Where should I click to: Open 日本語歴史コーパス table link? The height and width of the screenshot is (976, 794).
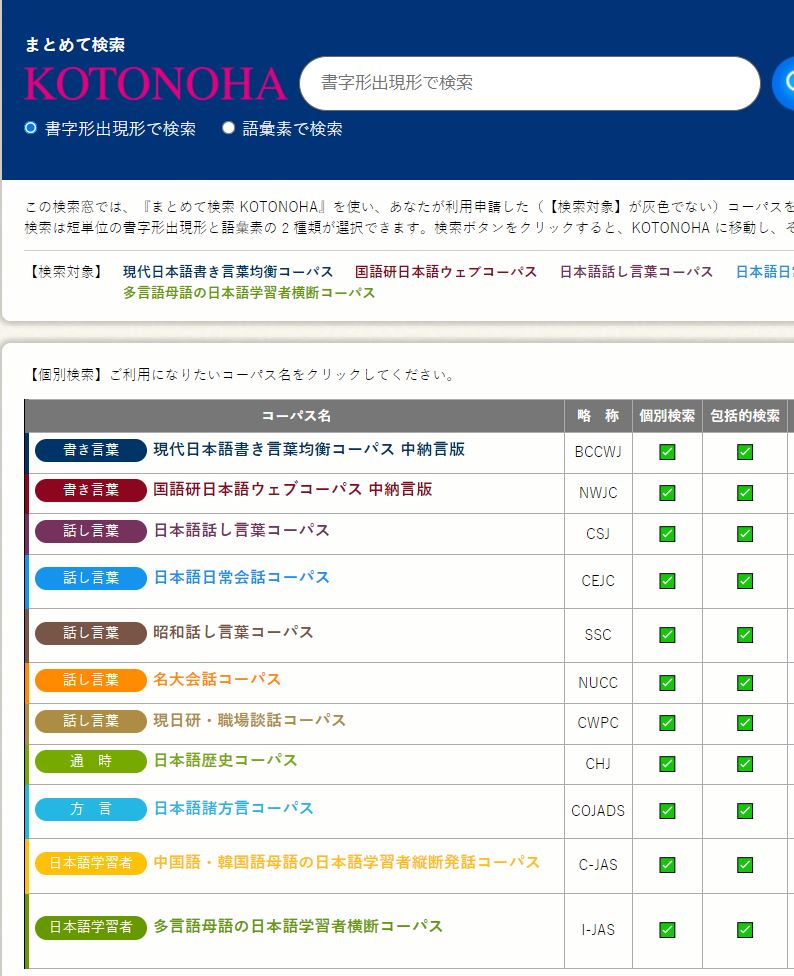click(x=225, y=761)
